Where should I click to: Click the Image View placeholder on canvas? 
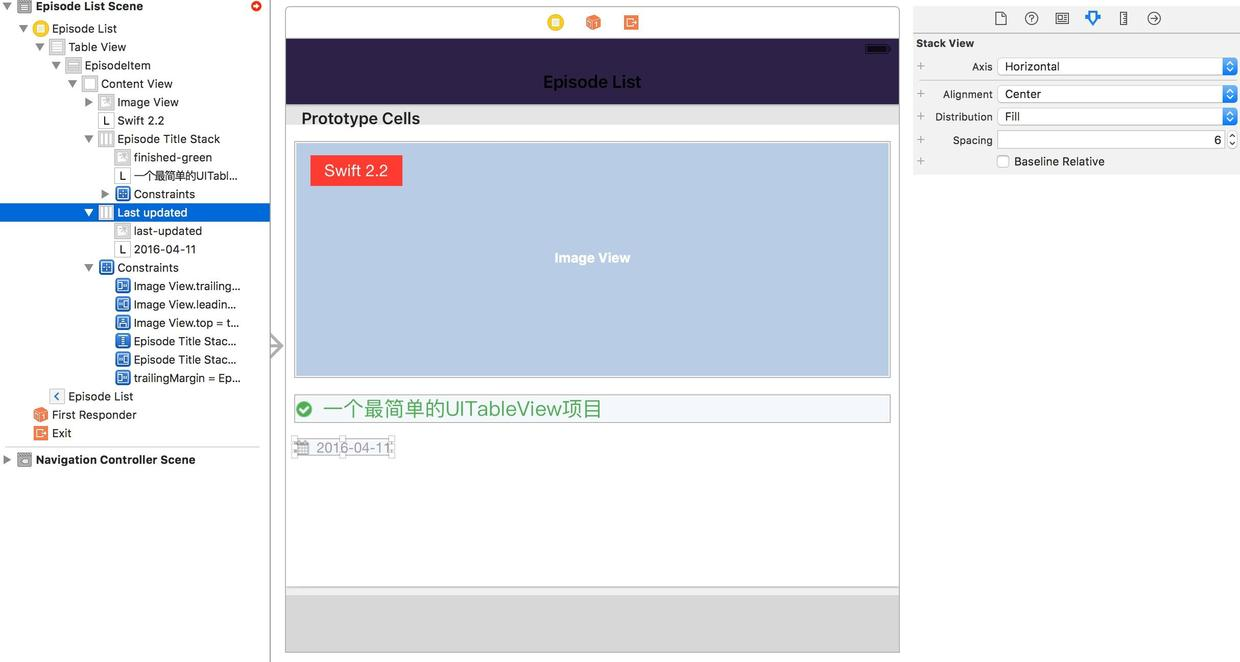coord(592,258)
